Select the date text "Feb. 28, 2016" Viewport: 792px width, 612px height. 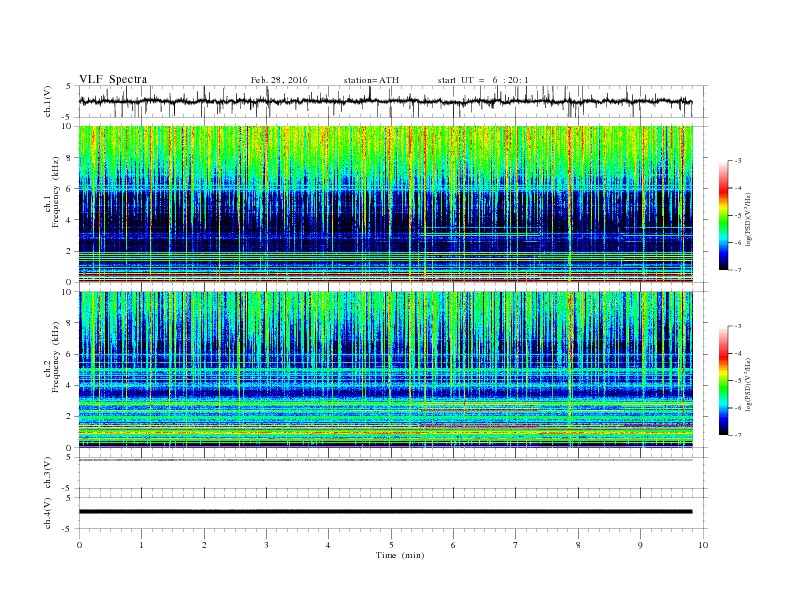279,80
